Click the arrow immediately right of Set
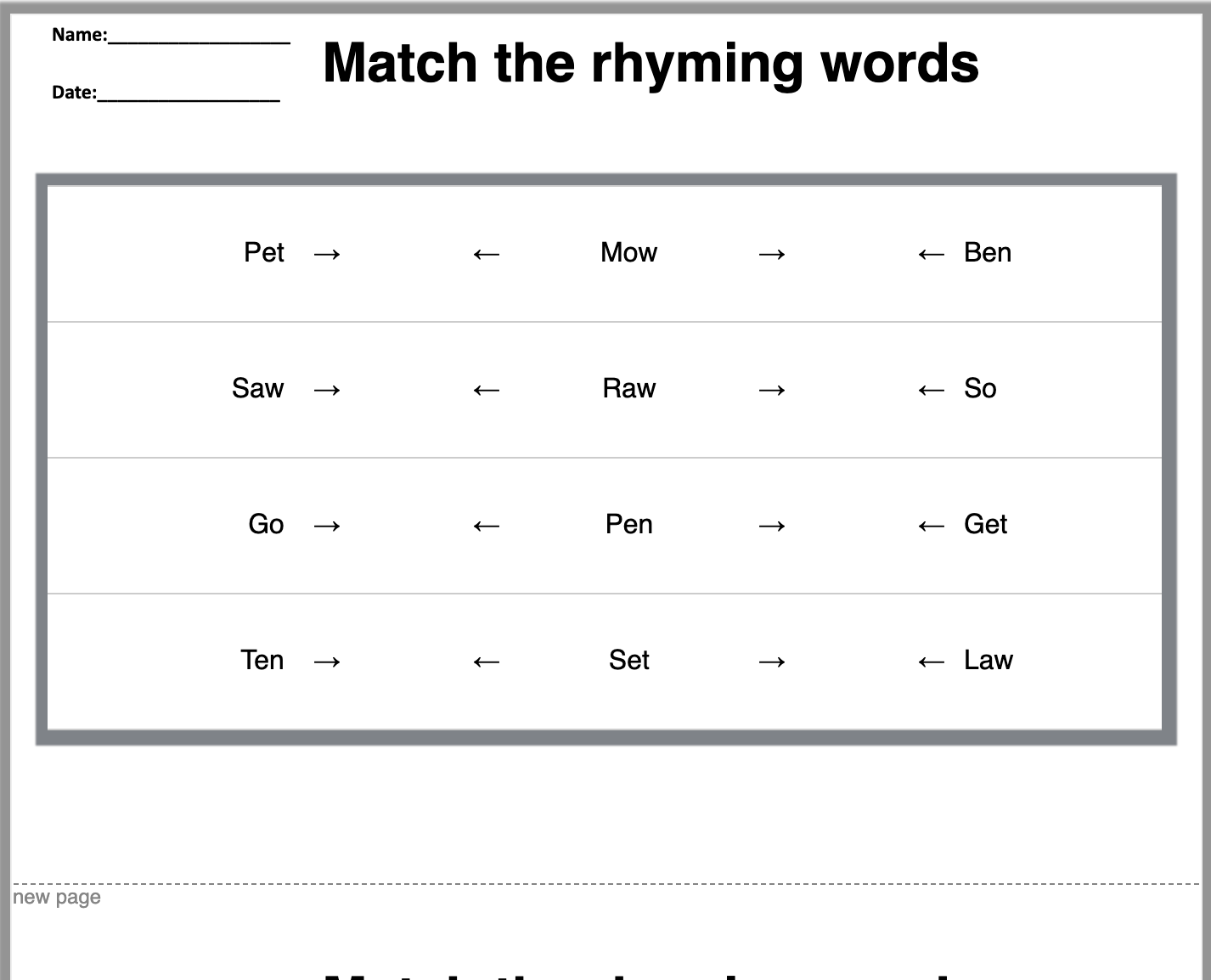This screenshot has width=1211, height=980. tap(772, 662)
